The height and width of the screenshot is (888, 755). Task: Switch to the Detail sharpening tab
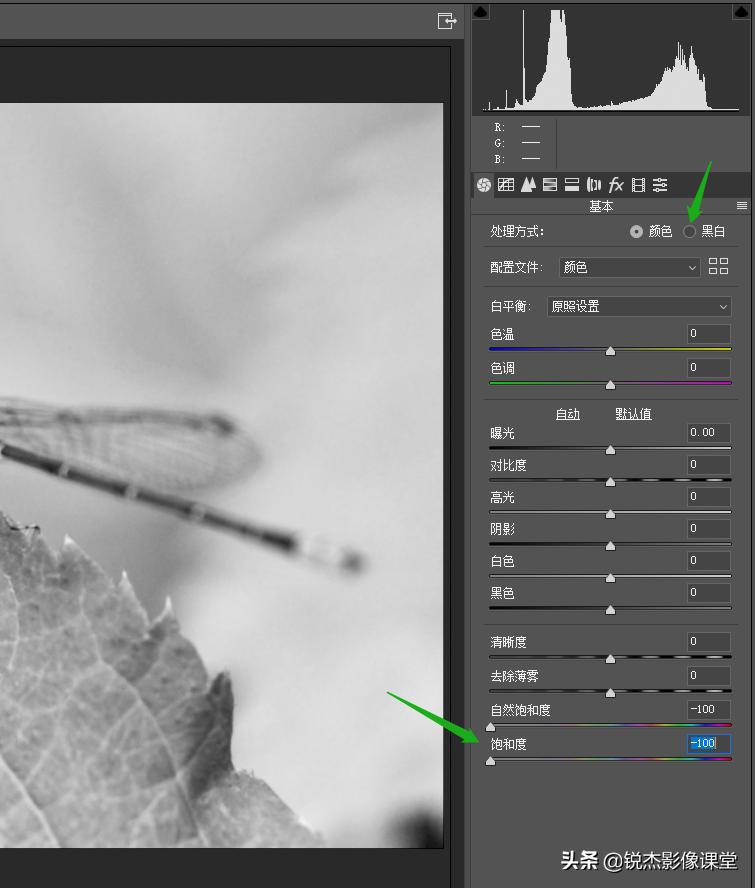[528, 185]
